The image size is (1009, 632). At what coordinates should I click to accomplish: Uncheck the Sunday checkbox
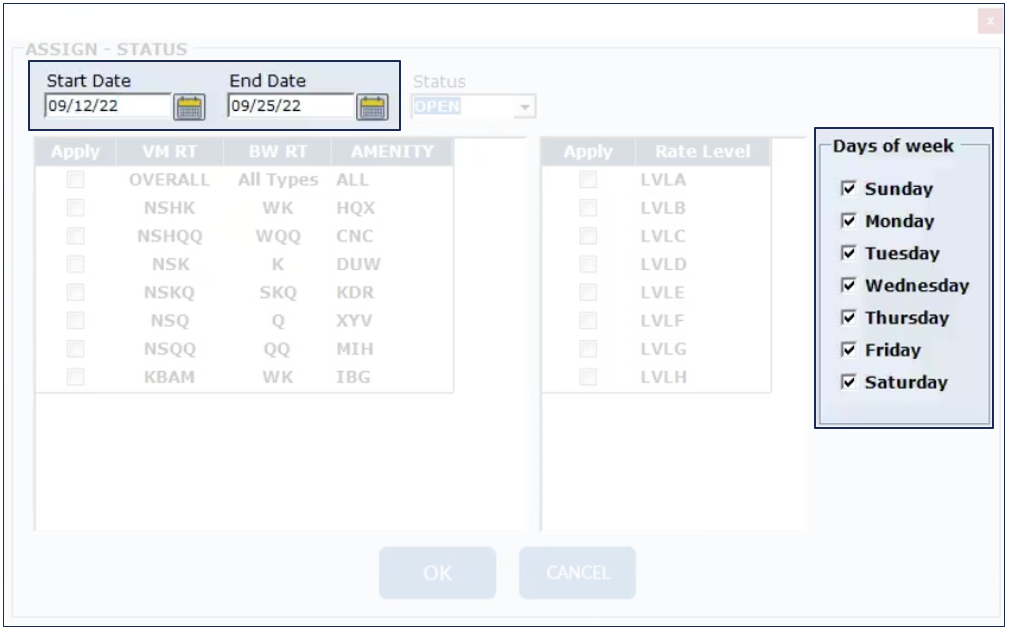[849, 188]
